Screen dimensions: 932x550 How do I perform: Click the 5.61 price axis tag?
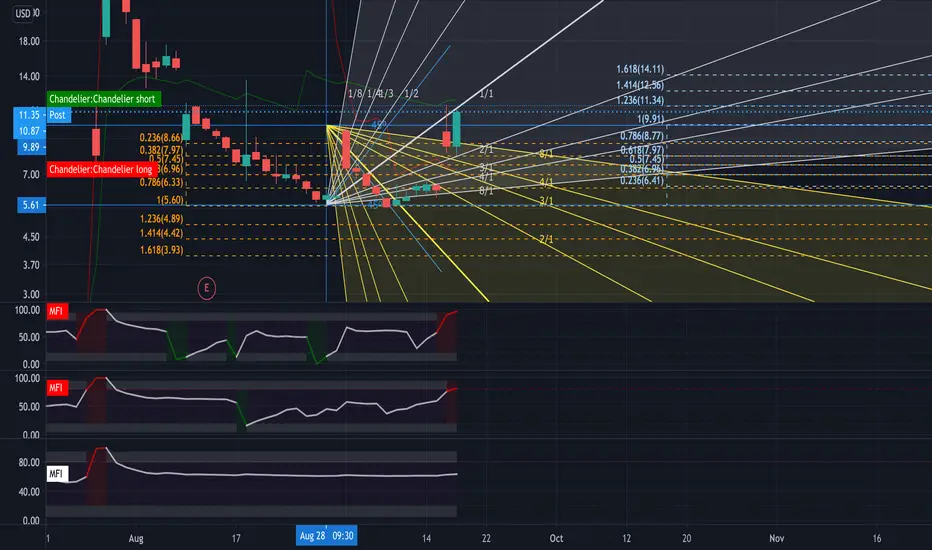click(30, 205)
